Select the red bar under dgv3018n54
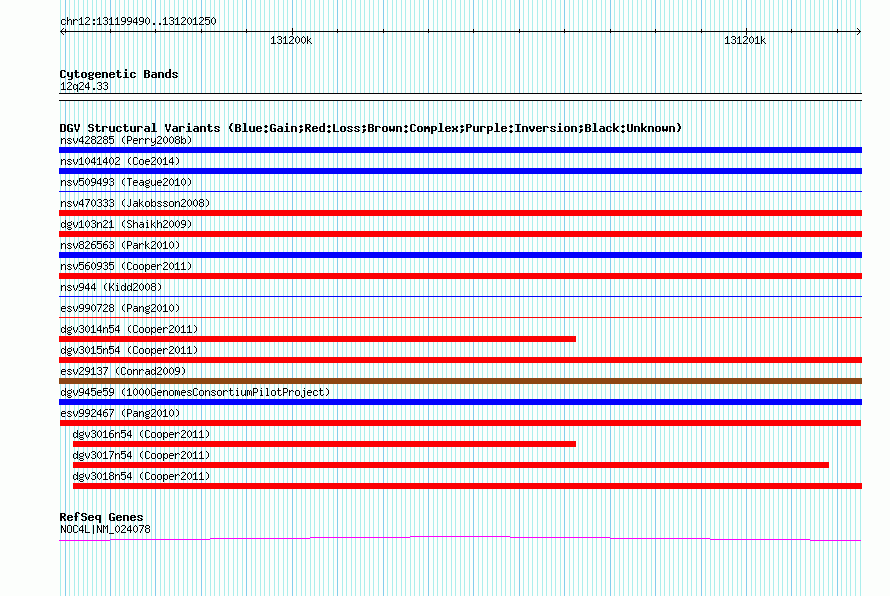The width and height of the screenshot is (890, 596). click(467, 486)
